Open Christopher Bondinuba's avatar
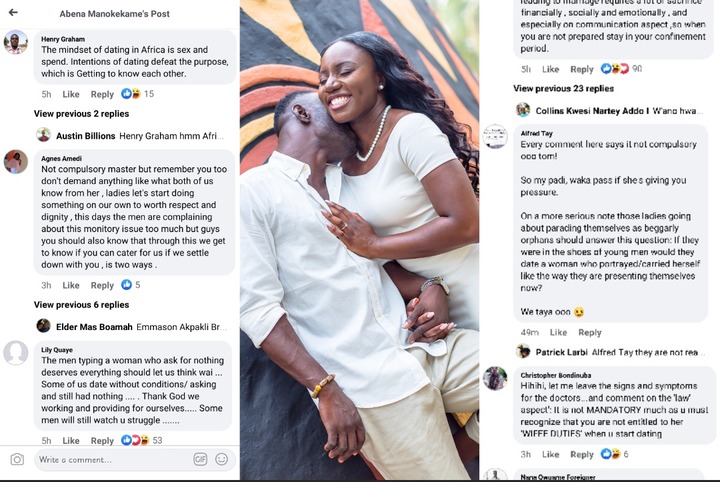This screenshot has height=482, width=720. click(x=495, y=379)
